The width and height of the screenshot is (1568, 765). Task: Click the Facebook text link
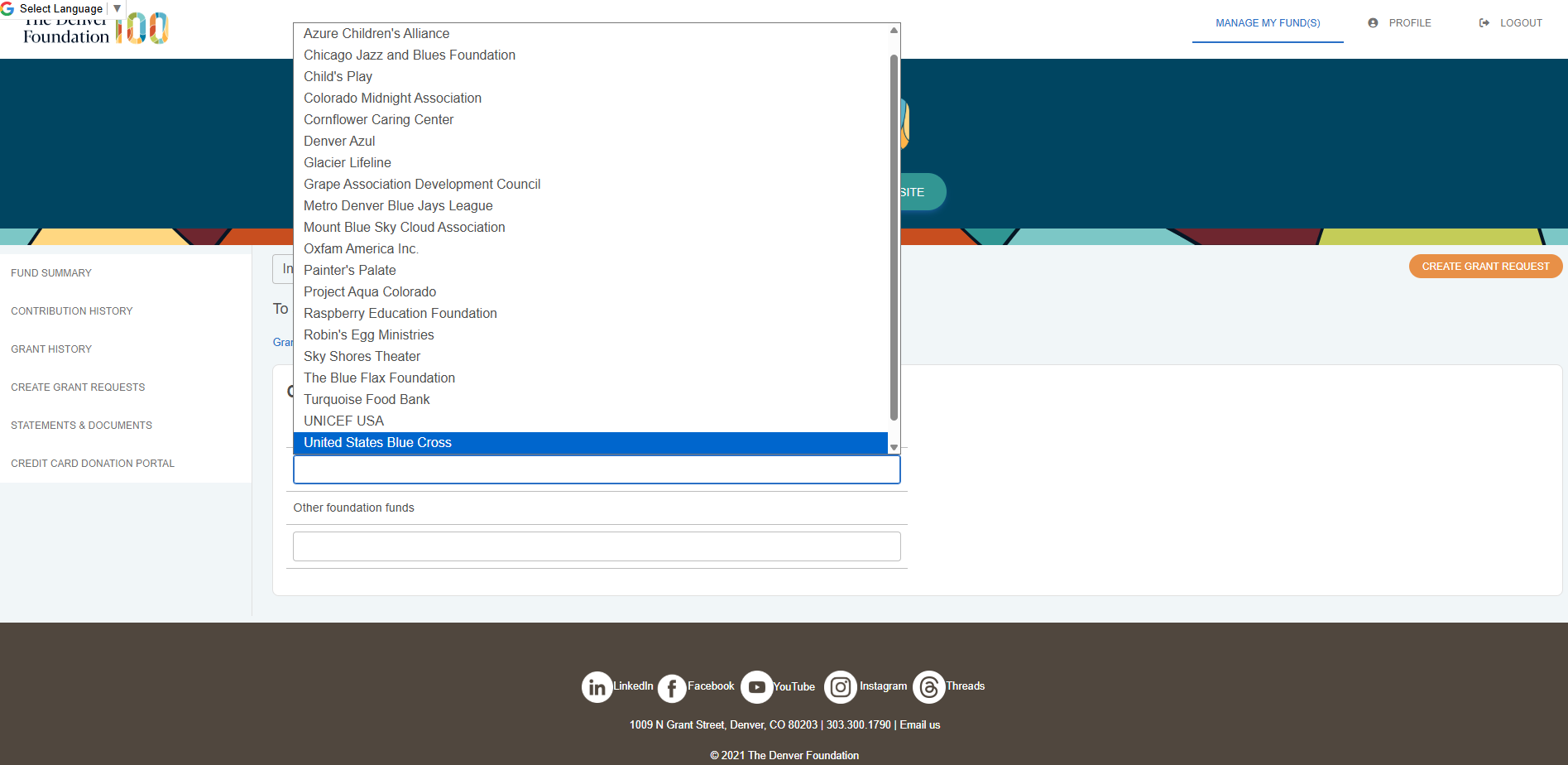[x=711, y=686]
